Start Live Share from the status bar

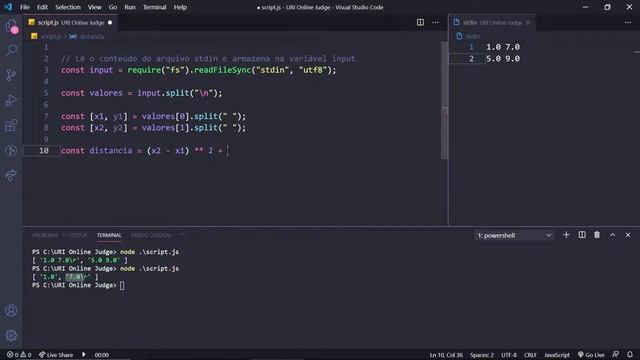(56, 355)
